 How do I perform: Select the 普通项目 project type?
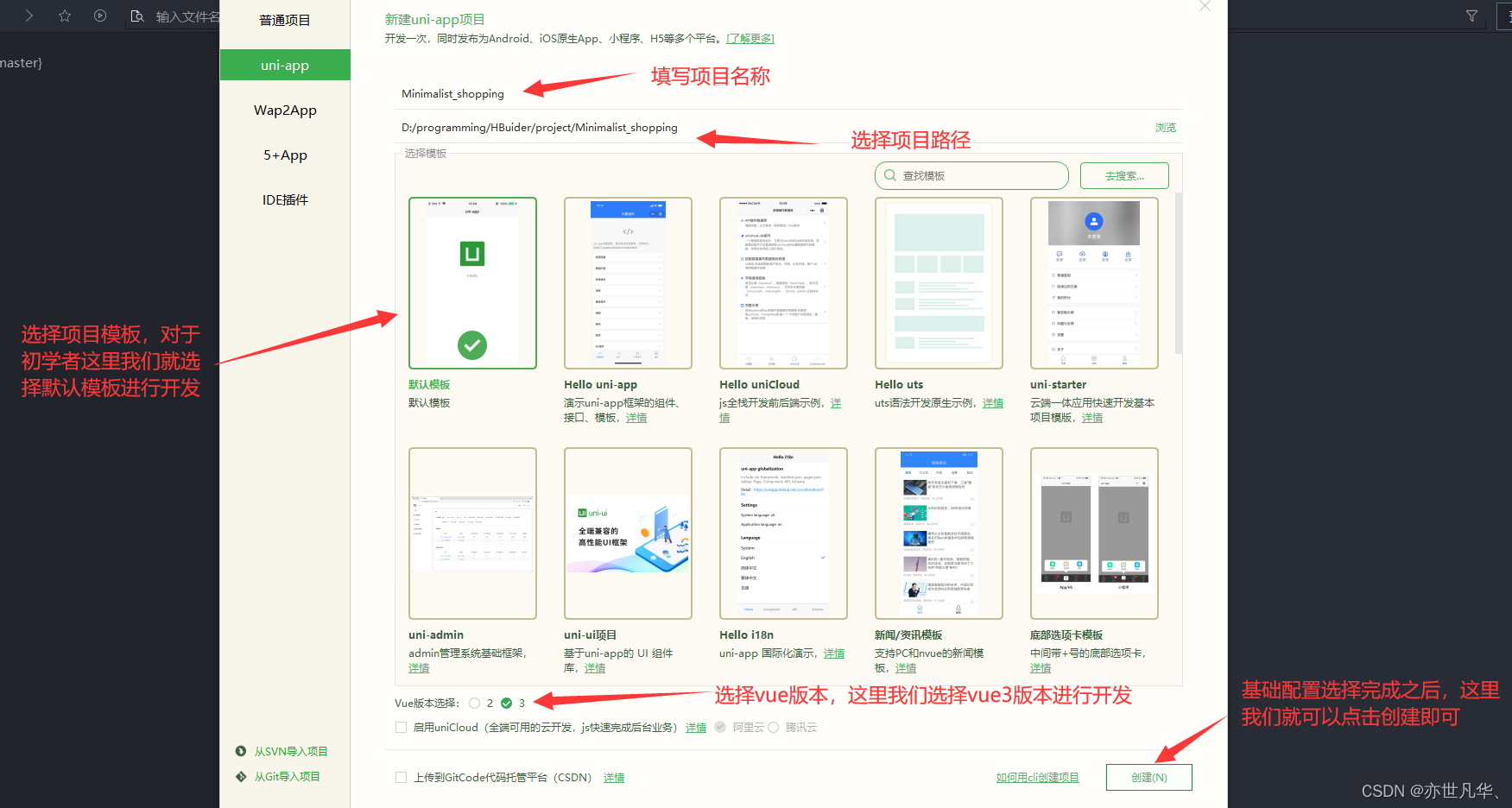click(285, 20)
